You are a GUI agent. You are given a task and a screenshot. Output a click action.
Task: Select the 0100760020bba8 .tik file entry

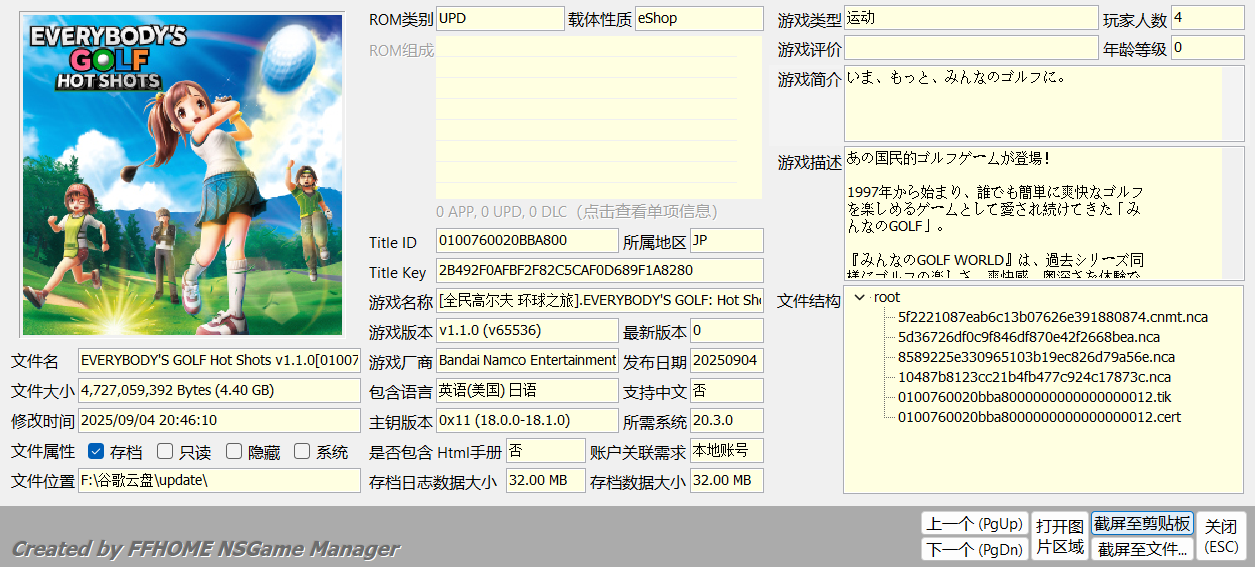[1027, 397]
